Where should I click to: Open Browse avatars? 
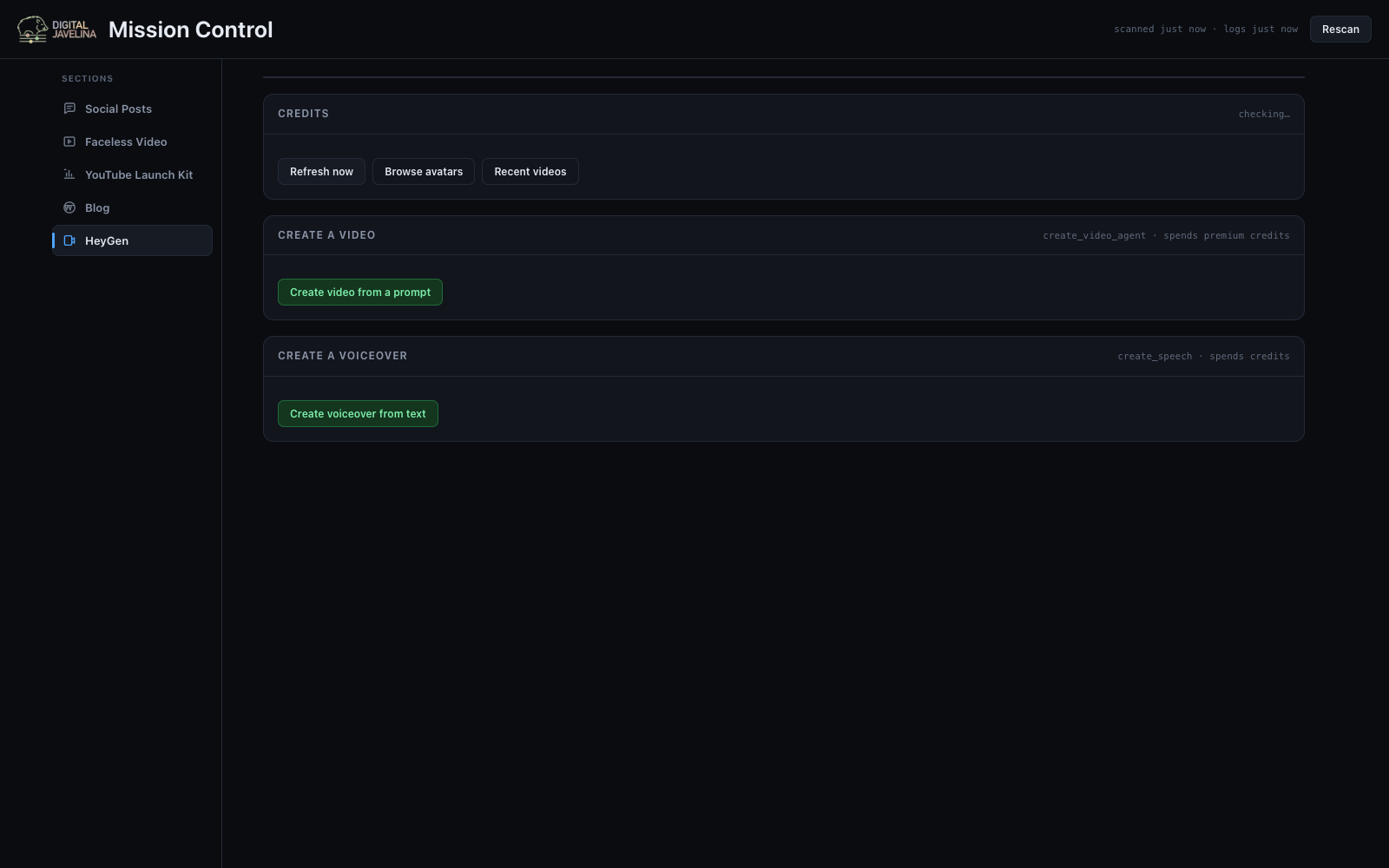pos(424,172)
